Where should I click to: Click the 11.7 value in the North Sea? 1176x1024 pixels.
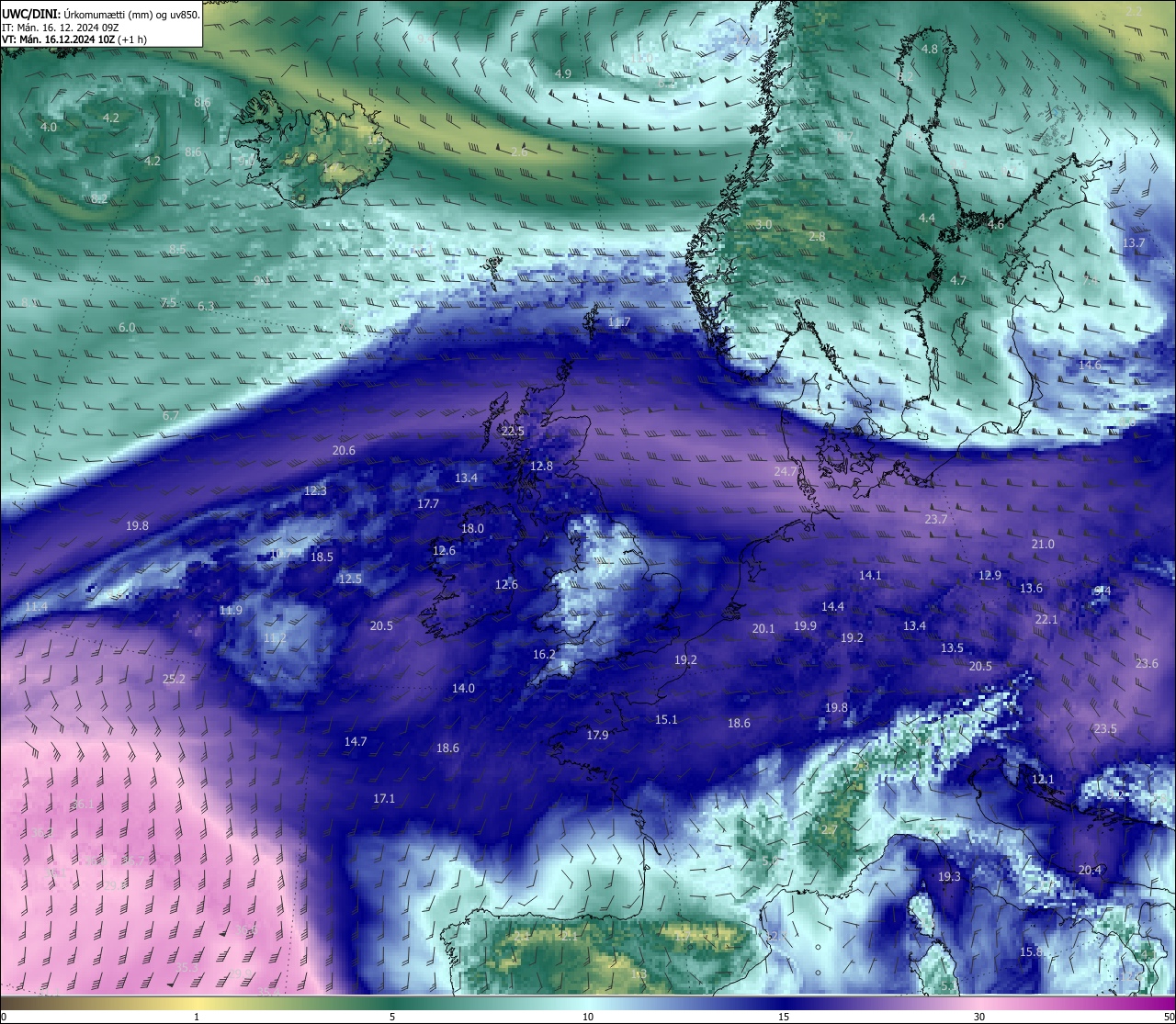point(619,322)
